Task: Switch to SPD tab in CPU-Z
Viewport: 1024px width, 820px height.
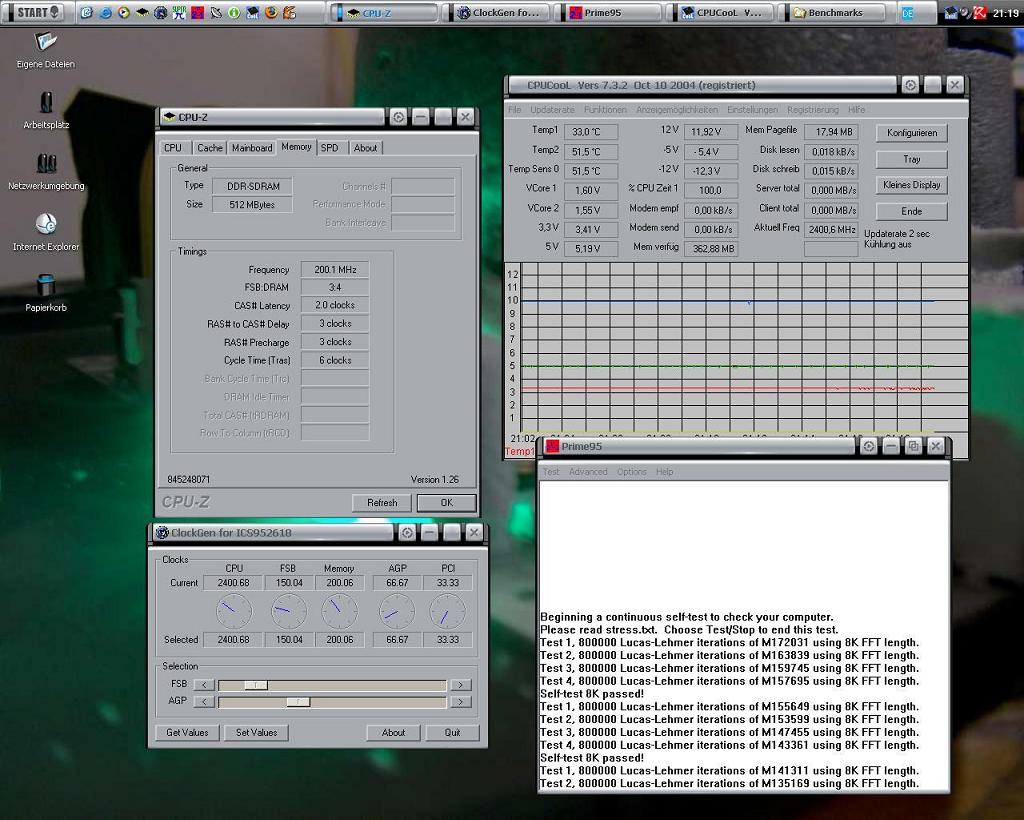Action: click(330, 148)
